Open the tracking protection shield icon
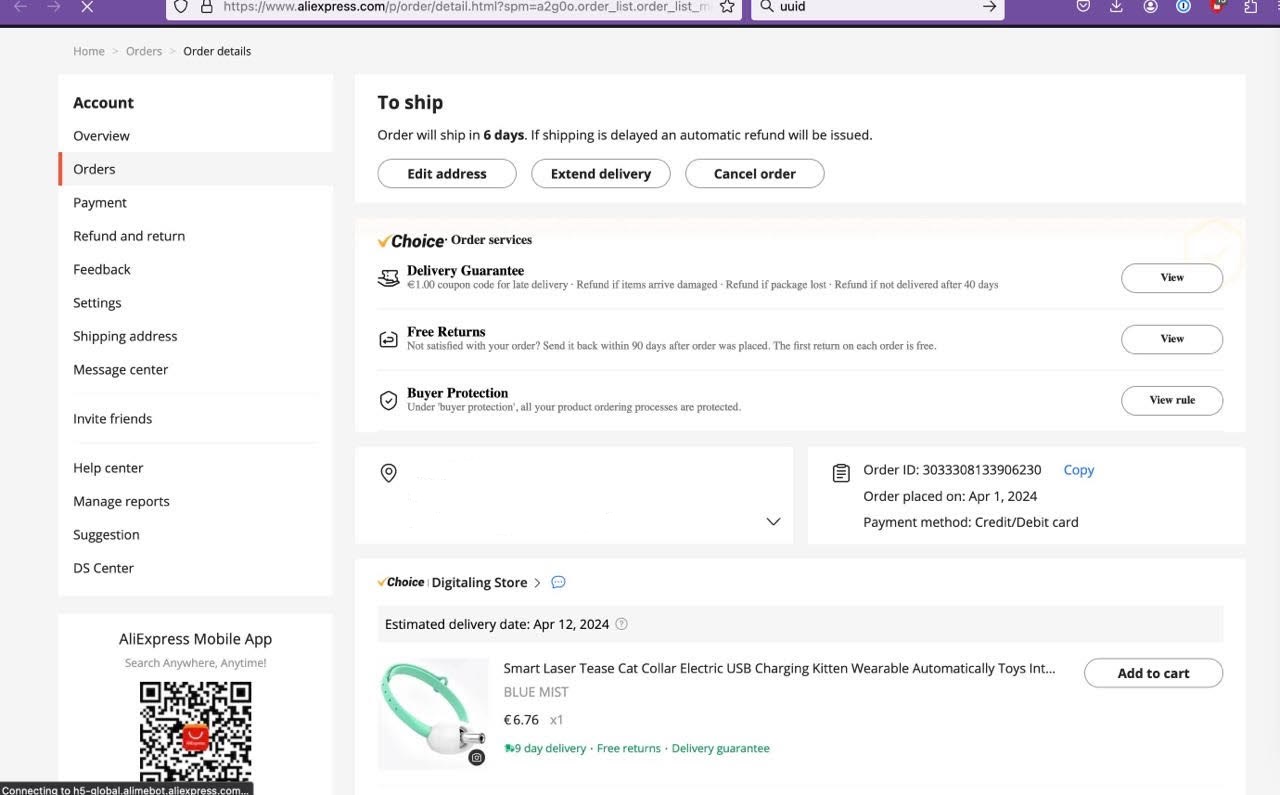The image size is (1280, 795). 180,6
